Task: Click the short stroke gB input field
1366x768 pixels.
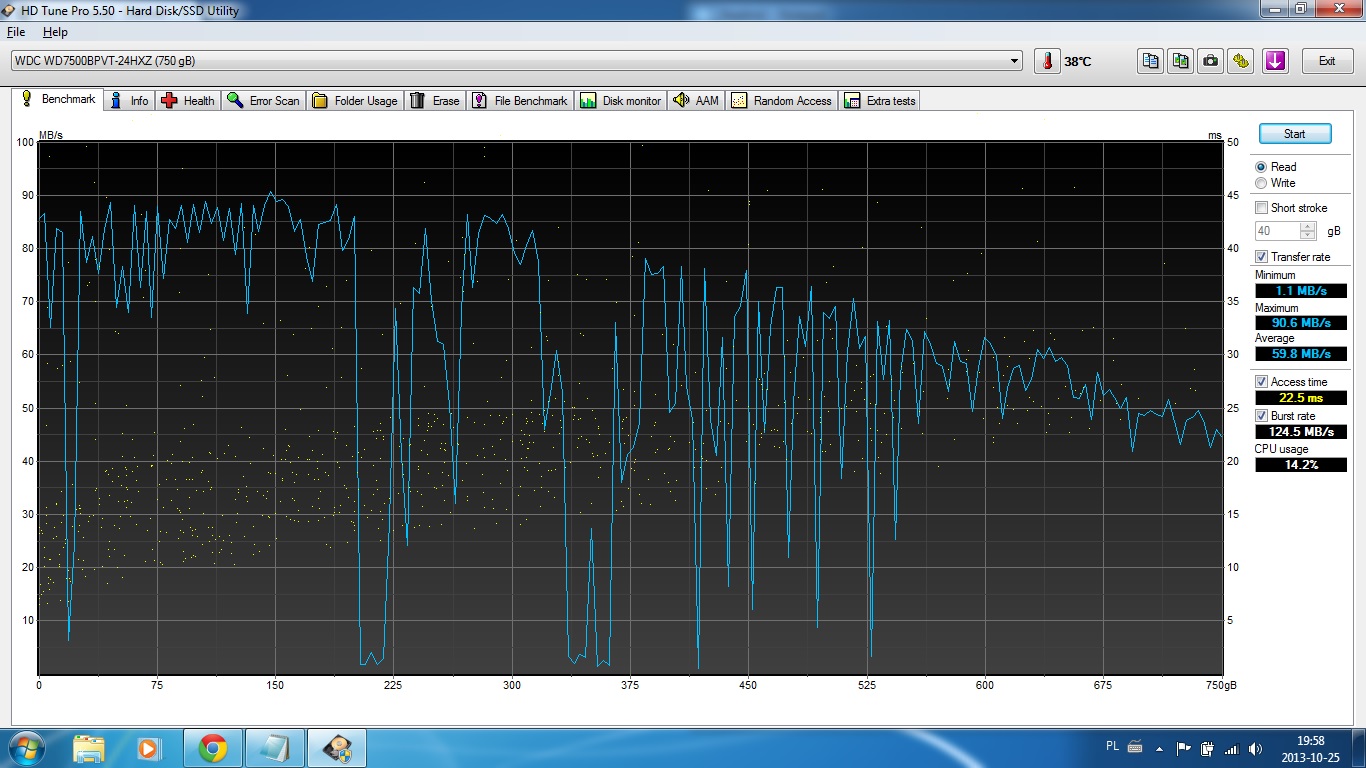Action: 1277,230
